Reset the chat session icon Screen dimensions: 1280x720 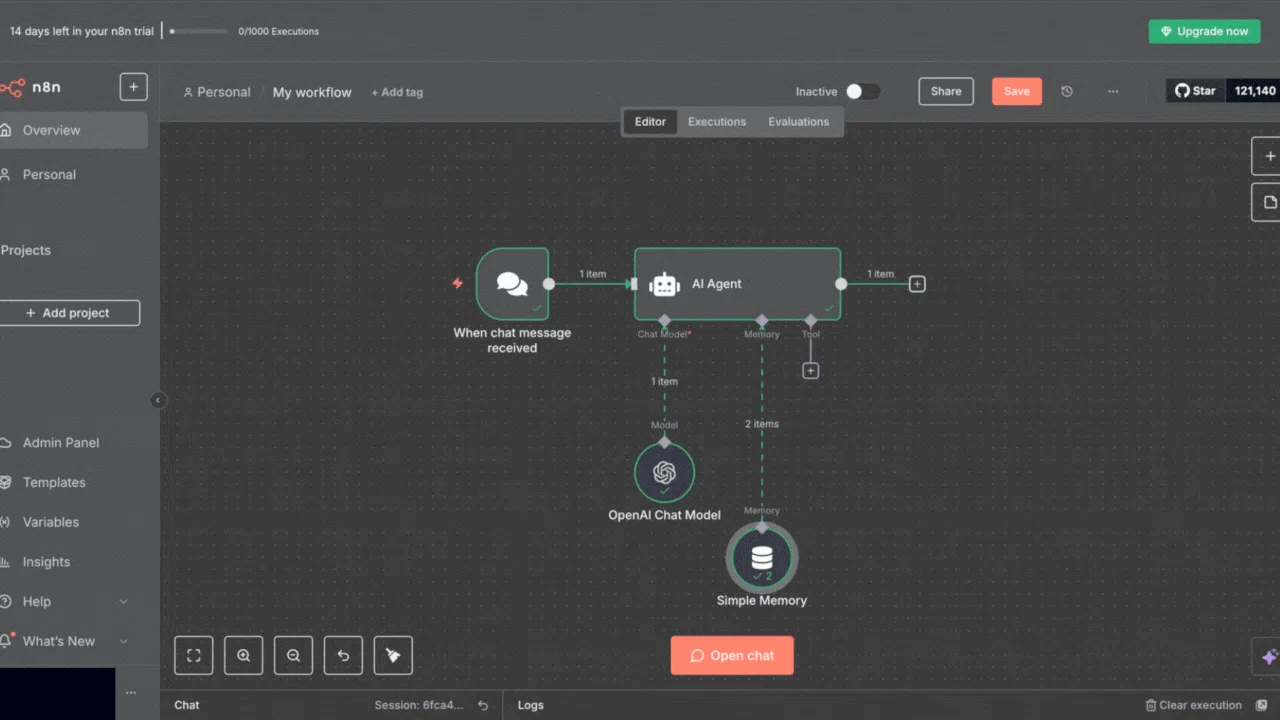[483, 705]
